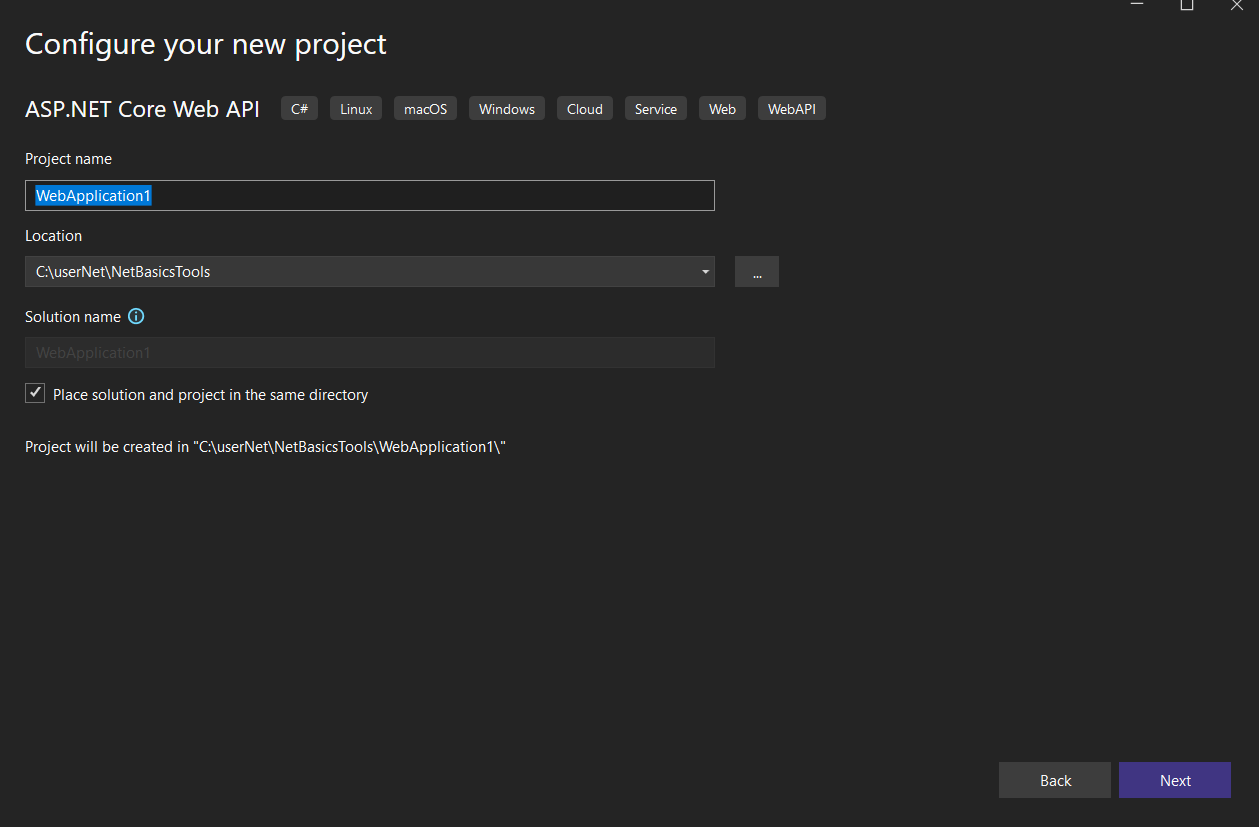
Task: Click the Windows tag
Action: [507, 109]
